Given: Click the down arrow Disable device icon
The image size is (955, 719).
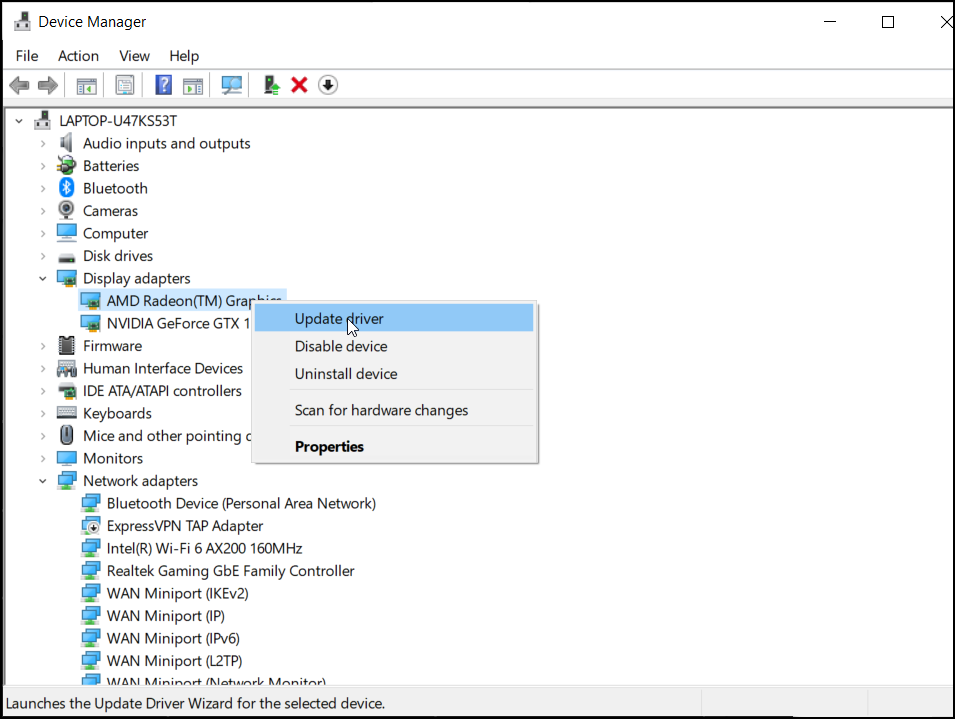Looking at the screenshot, I should [328, 85].
